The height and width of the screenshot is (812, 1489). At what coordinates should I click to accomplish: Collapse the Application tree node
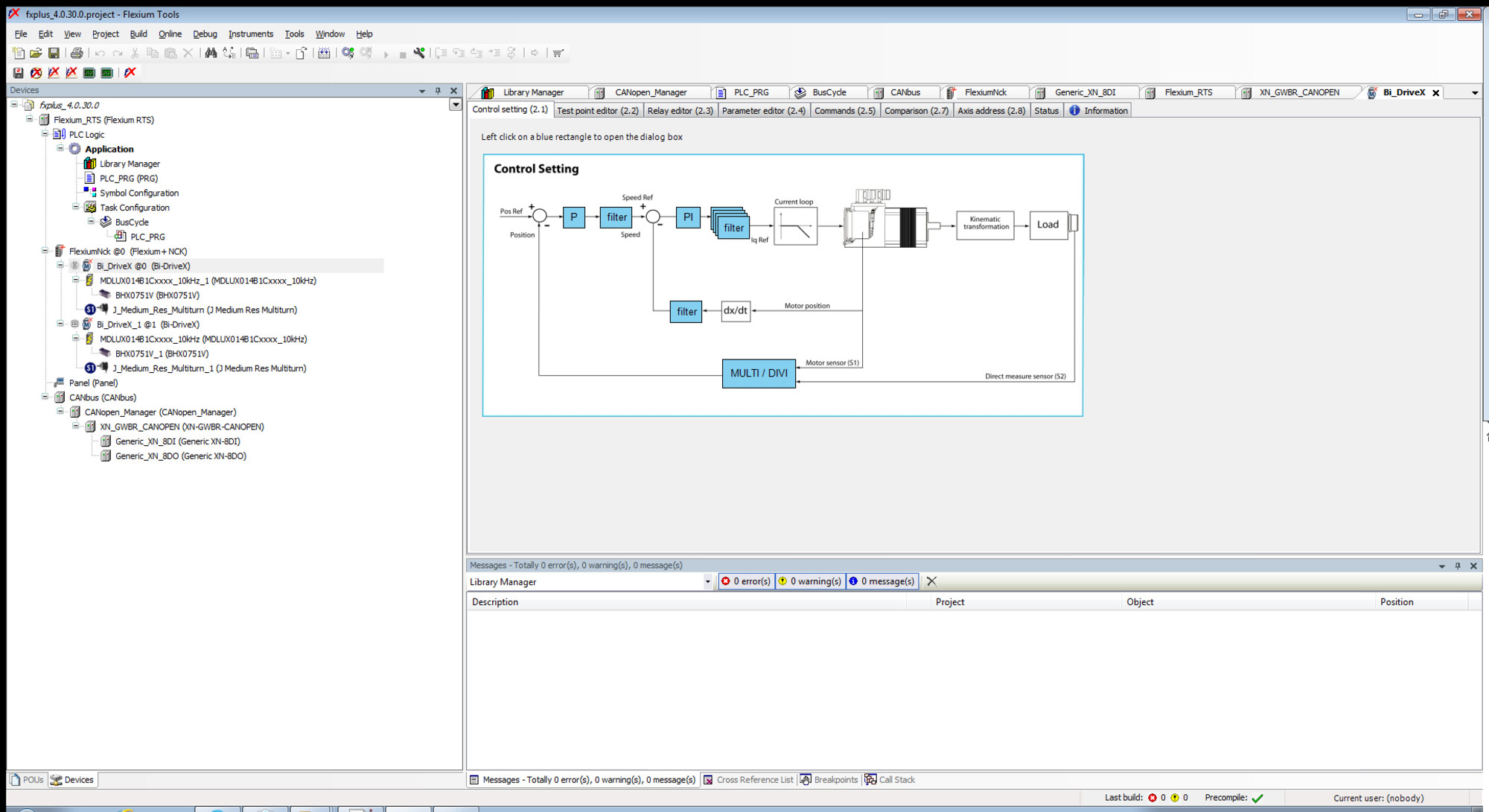click(60, 149)
